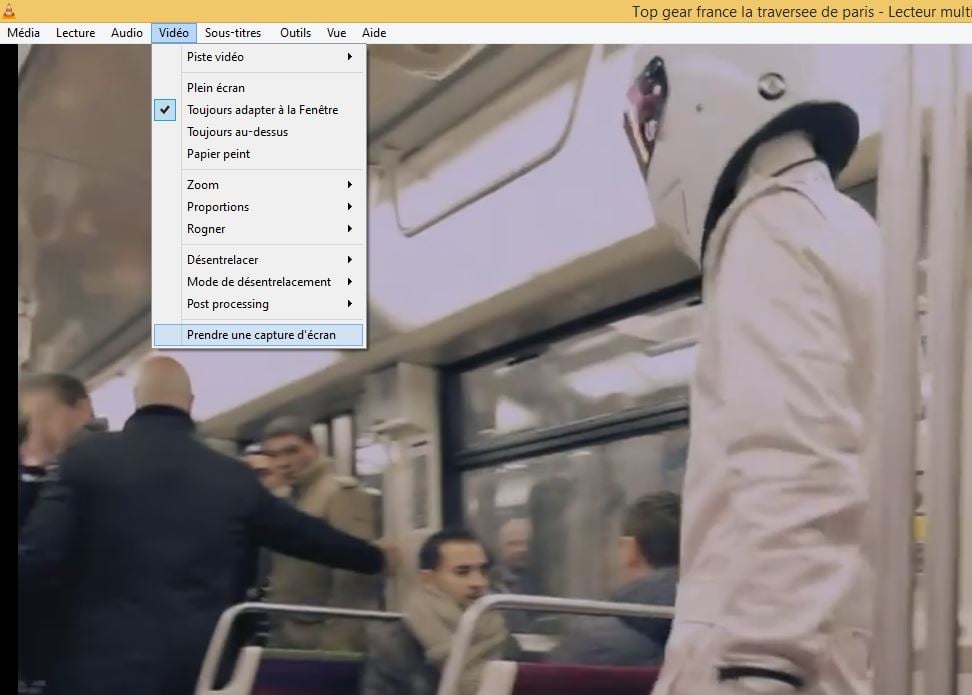Expand the Rogner submenu
Viewport: 972px width, 695px height.
click(x=259, y=229)
